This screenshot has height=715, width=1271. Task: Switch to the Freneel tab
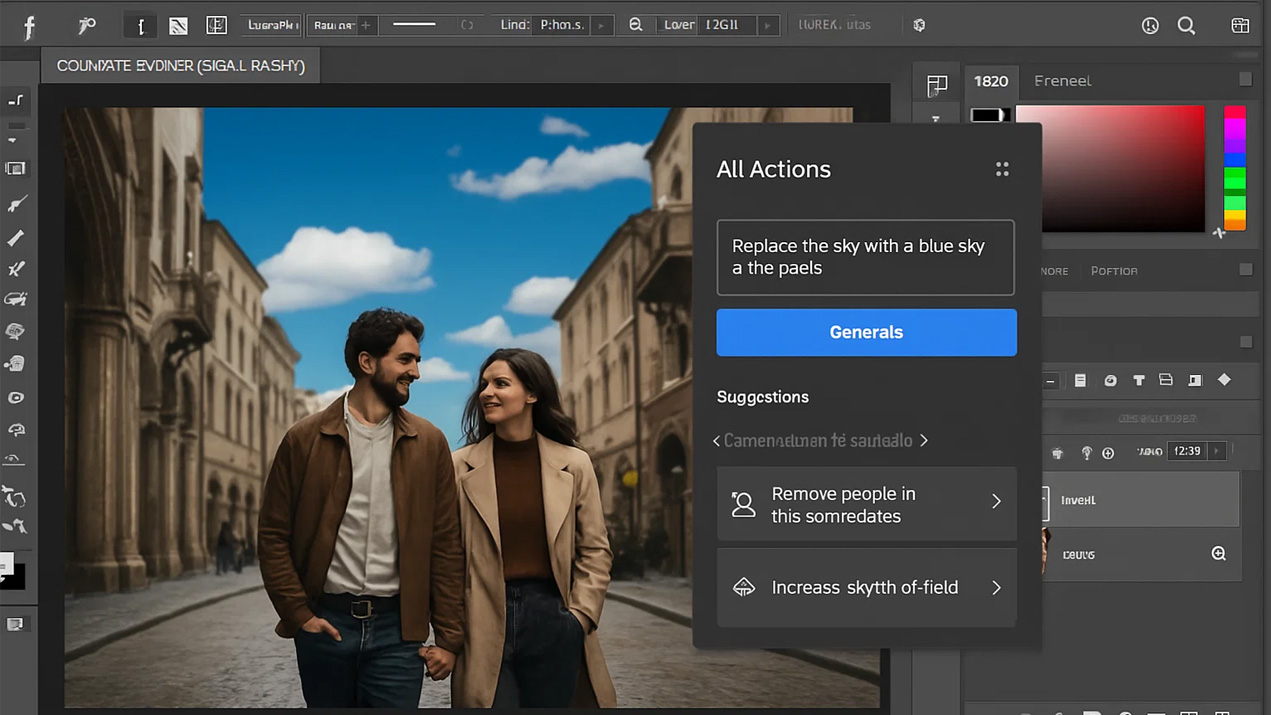click(1062, 81)
